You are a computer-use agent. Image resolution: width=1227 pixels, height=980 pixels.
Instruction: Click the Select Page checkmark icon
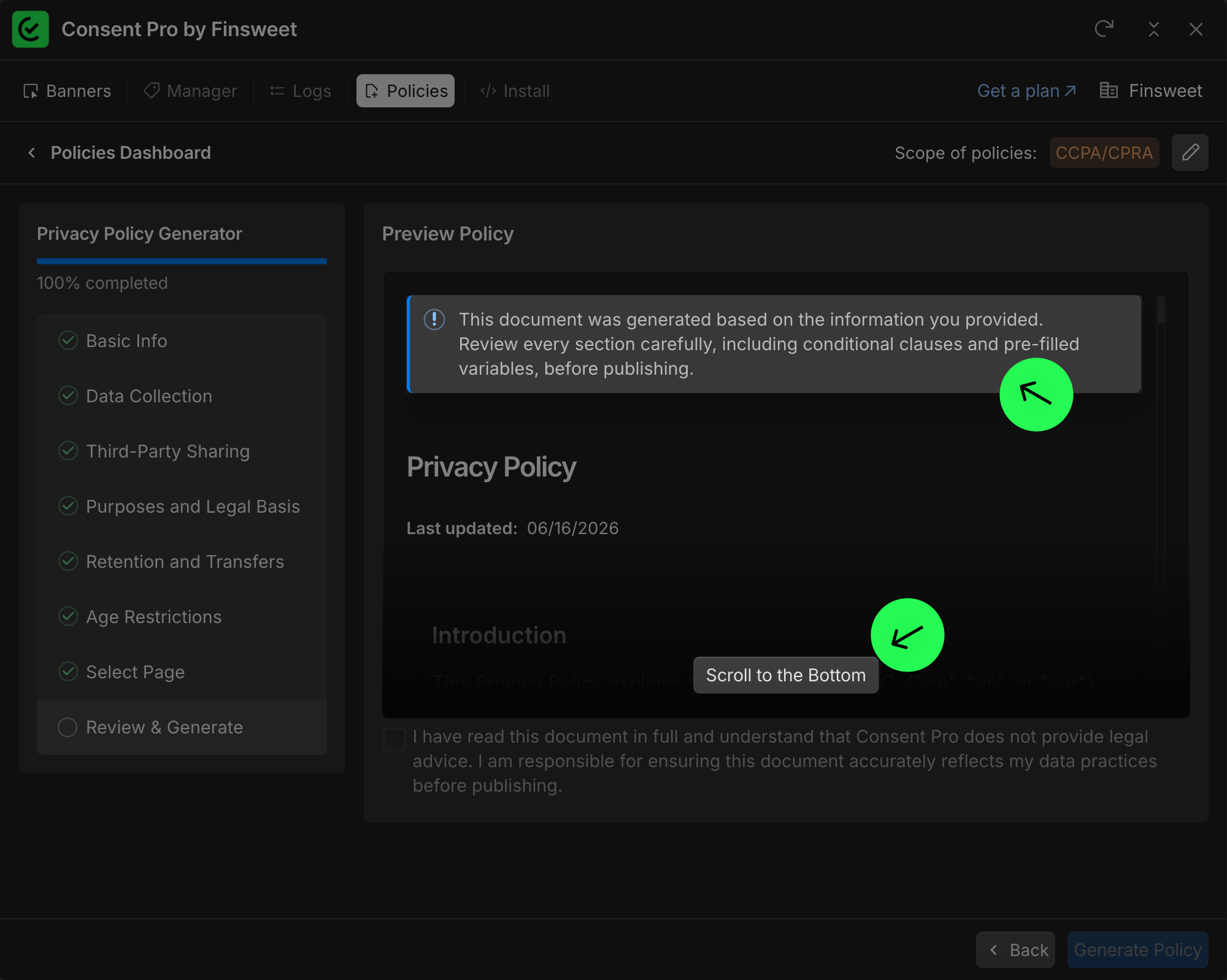[68, 672]
